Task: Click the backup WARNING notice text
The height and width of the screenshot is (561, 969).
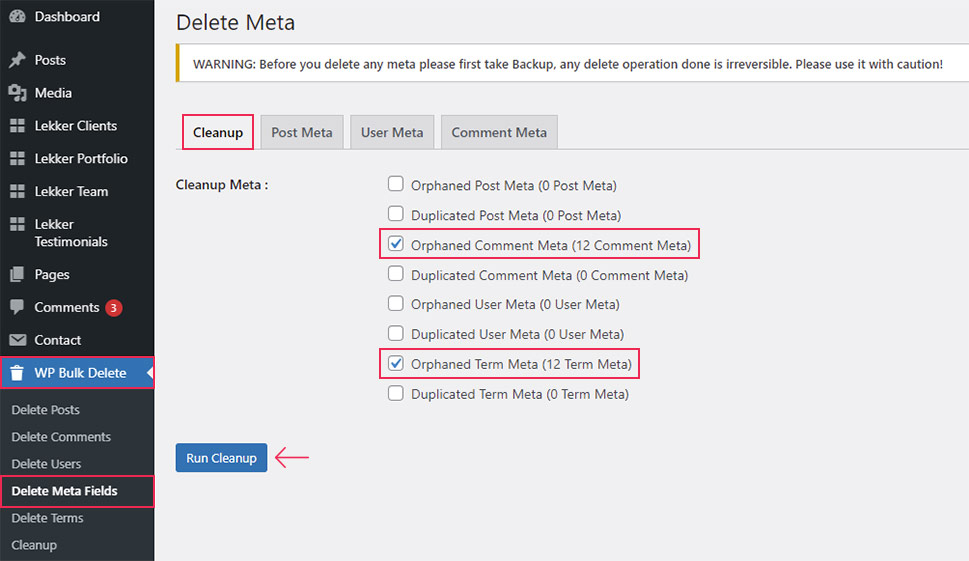Action: point(568,64)
